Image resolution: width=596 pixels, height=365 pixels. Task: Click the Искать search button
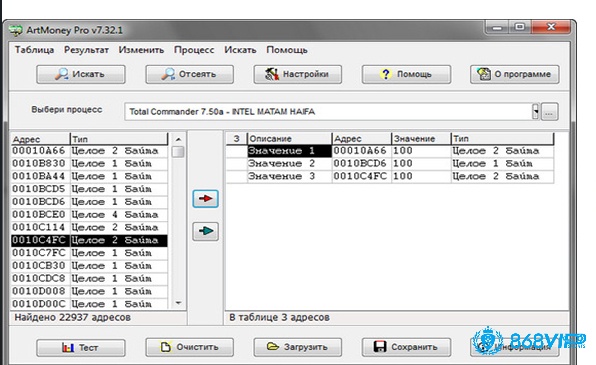click(81, 74)
